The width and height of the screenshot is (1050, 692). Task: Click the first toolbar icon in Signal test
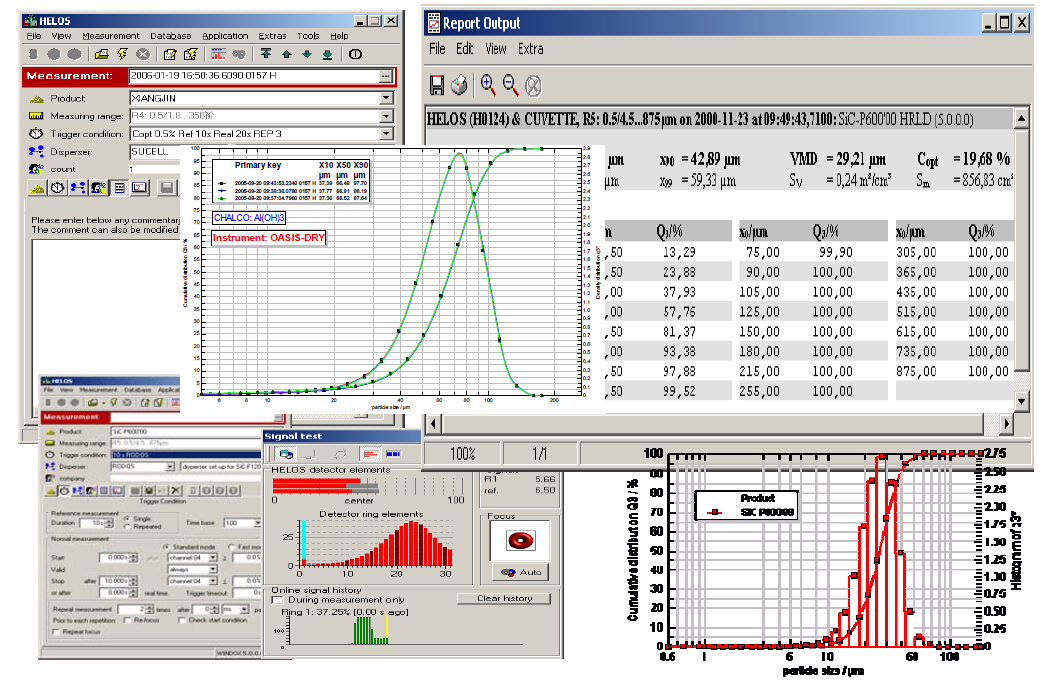tap(287, 454)
